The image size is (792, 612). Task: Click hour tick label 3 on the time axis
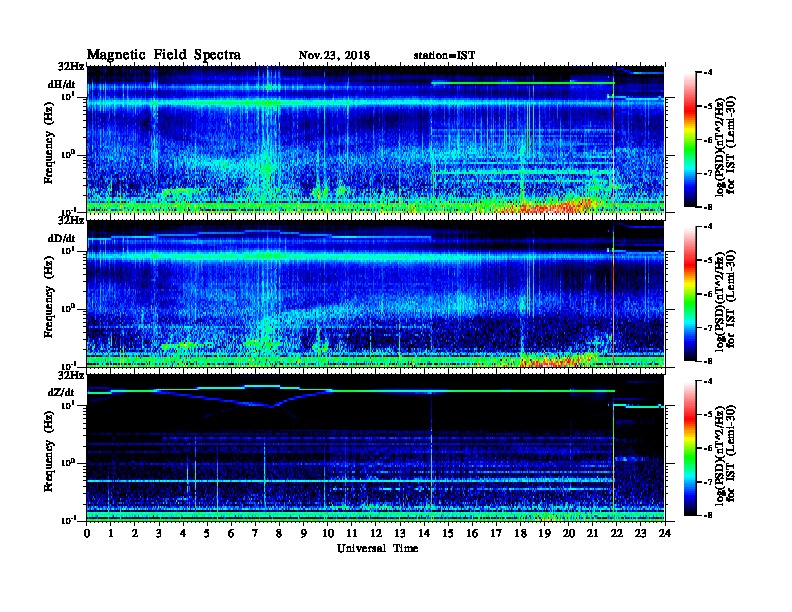159,534
